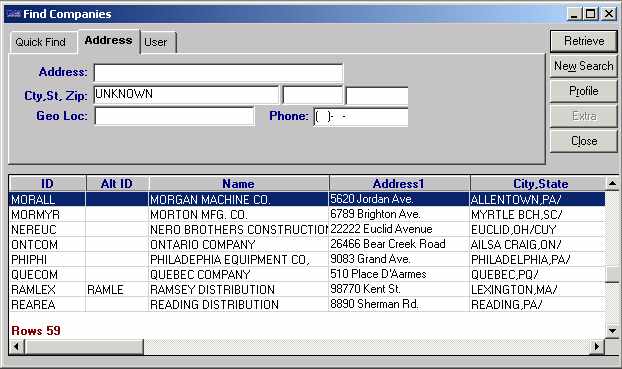The image size is (622, 369).
Task: Click the REAREA ID cell
Action: click(x=47, y=305)
